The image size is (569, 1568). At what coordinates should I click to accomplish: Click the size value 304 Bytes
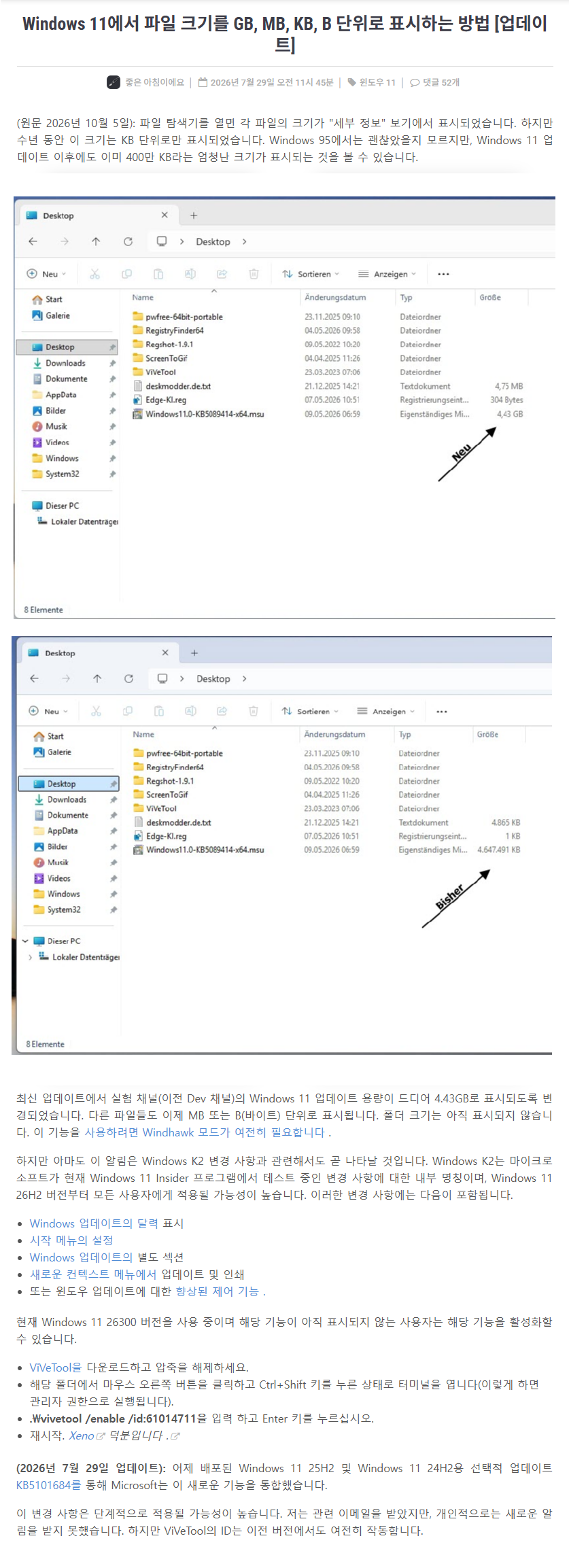(x=507, y=400)
